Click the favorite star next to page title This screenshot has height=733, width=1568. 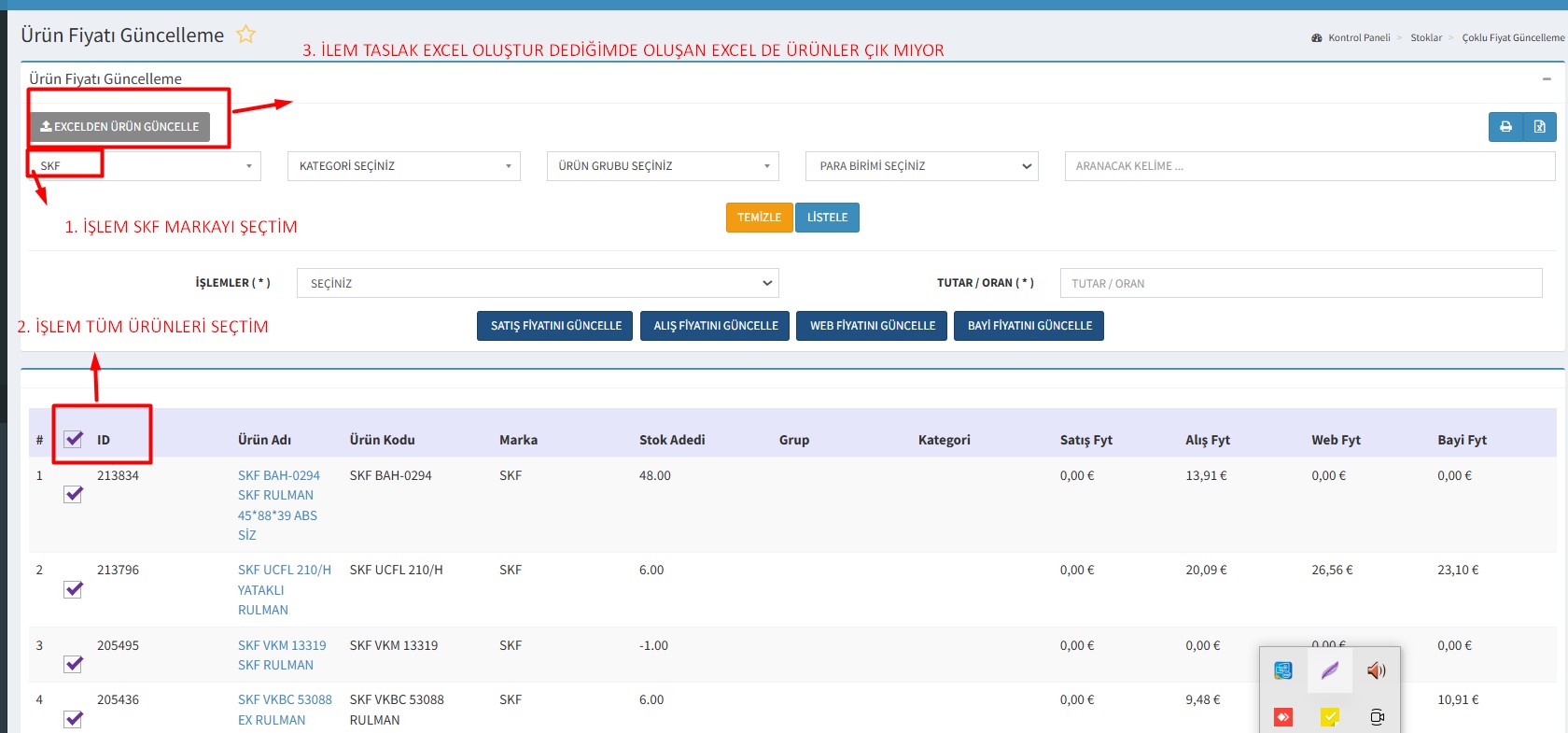245,35
